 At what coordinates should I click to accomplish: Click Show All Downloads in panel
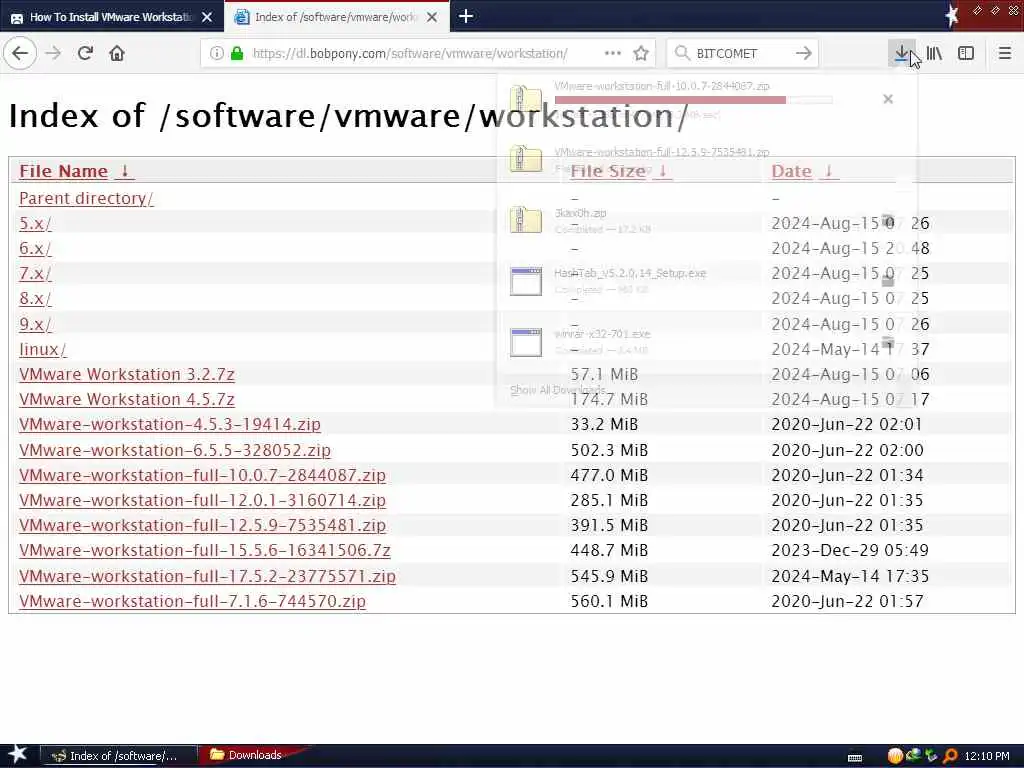click(x=558, y=390)
